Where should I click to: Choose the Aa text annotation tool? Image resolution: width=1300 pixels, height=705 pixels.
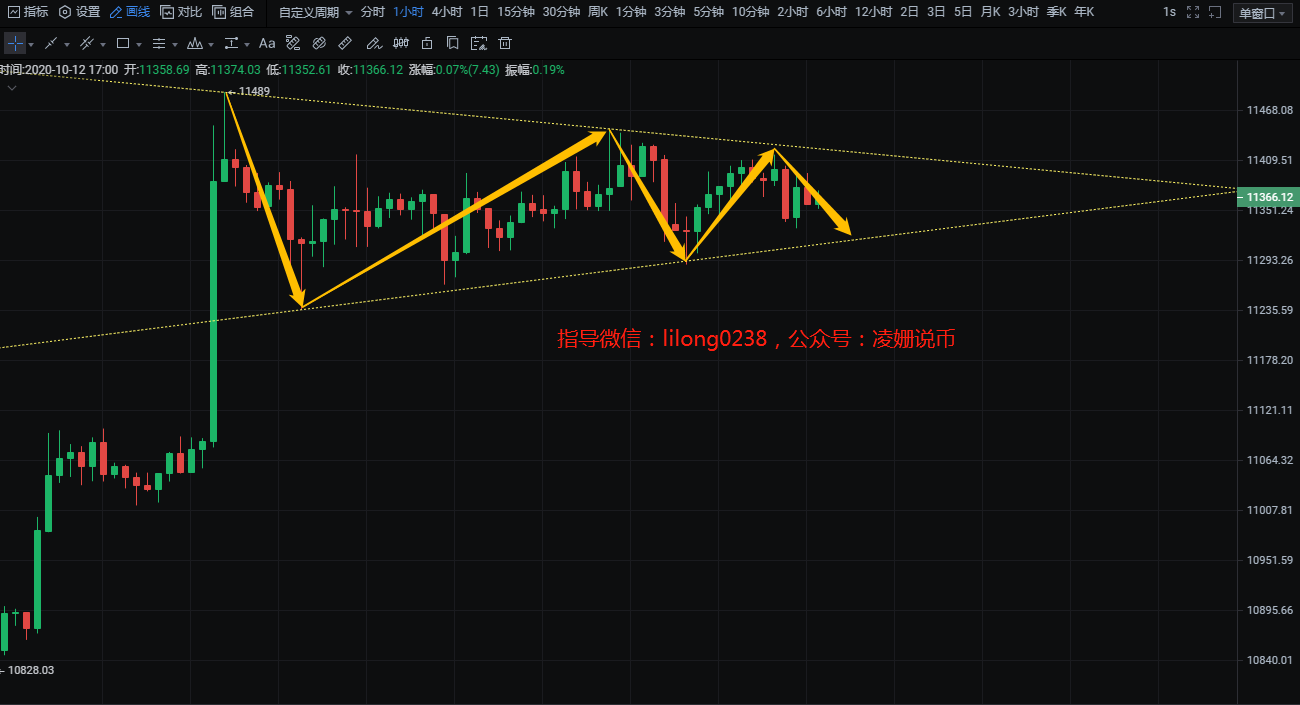click(x=267, y=44)
